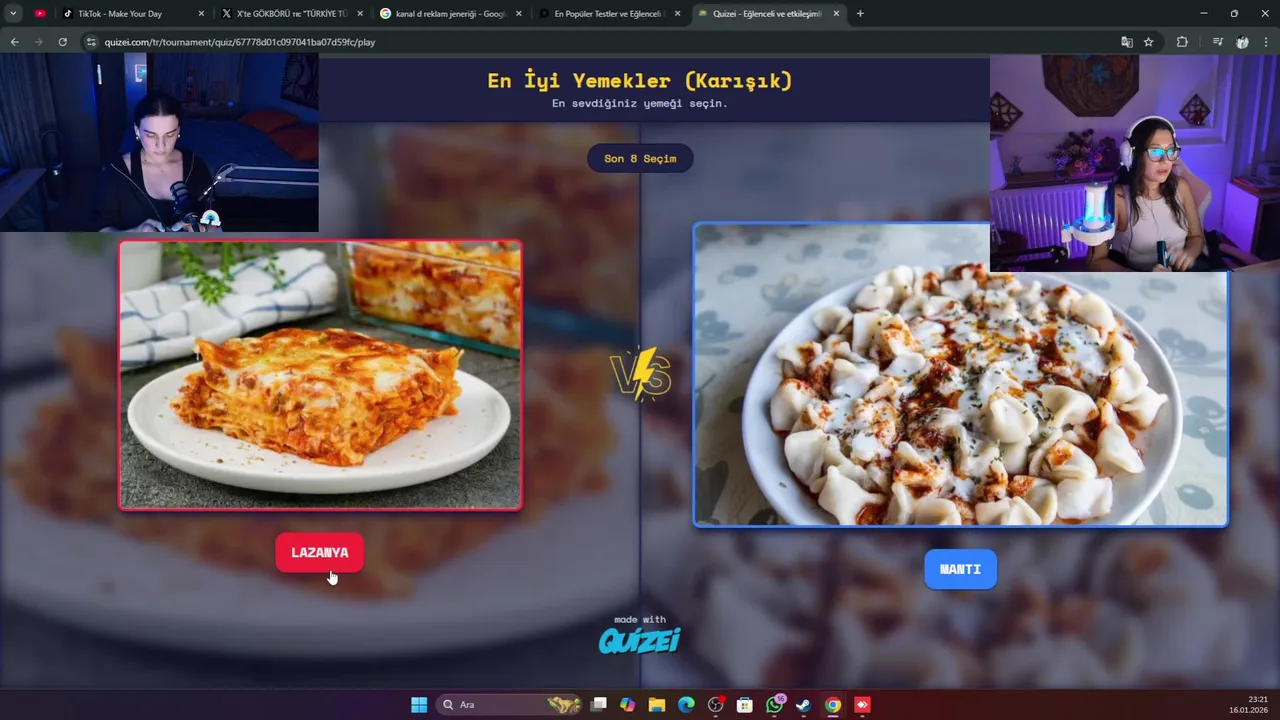Viewport: 1280px width, 720px height.
Task: Open Chrome from taskbar
Action: [832, 705]
